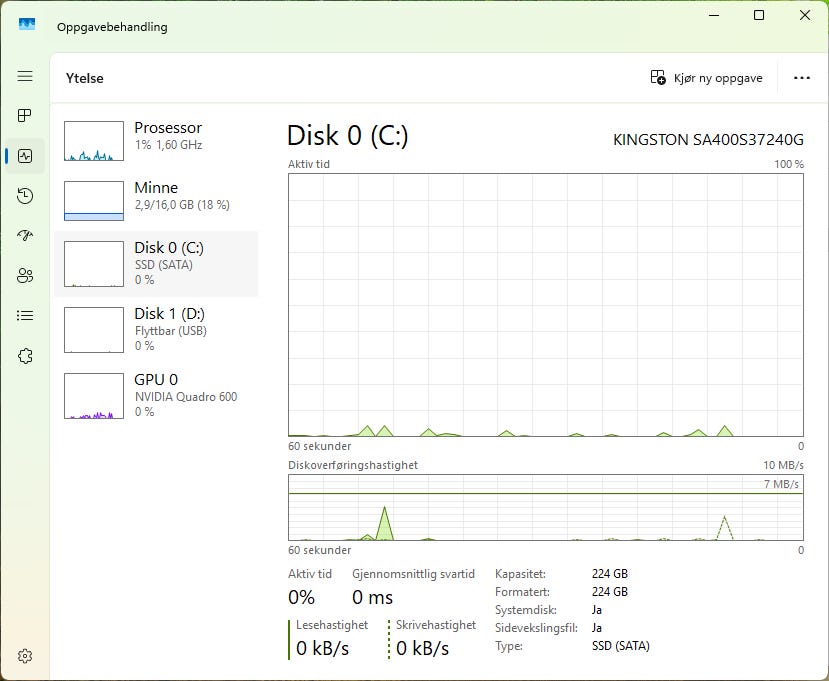Viewport: 829px width, 681px height.
Task: Click the Diskoverføringshastighet graph
Action: click(546, 508)
